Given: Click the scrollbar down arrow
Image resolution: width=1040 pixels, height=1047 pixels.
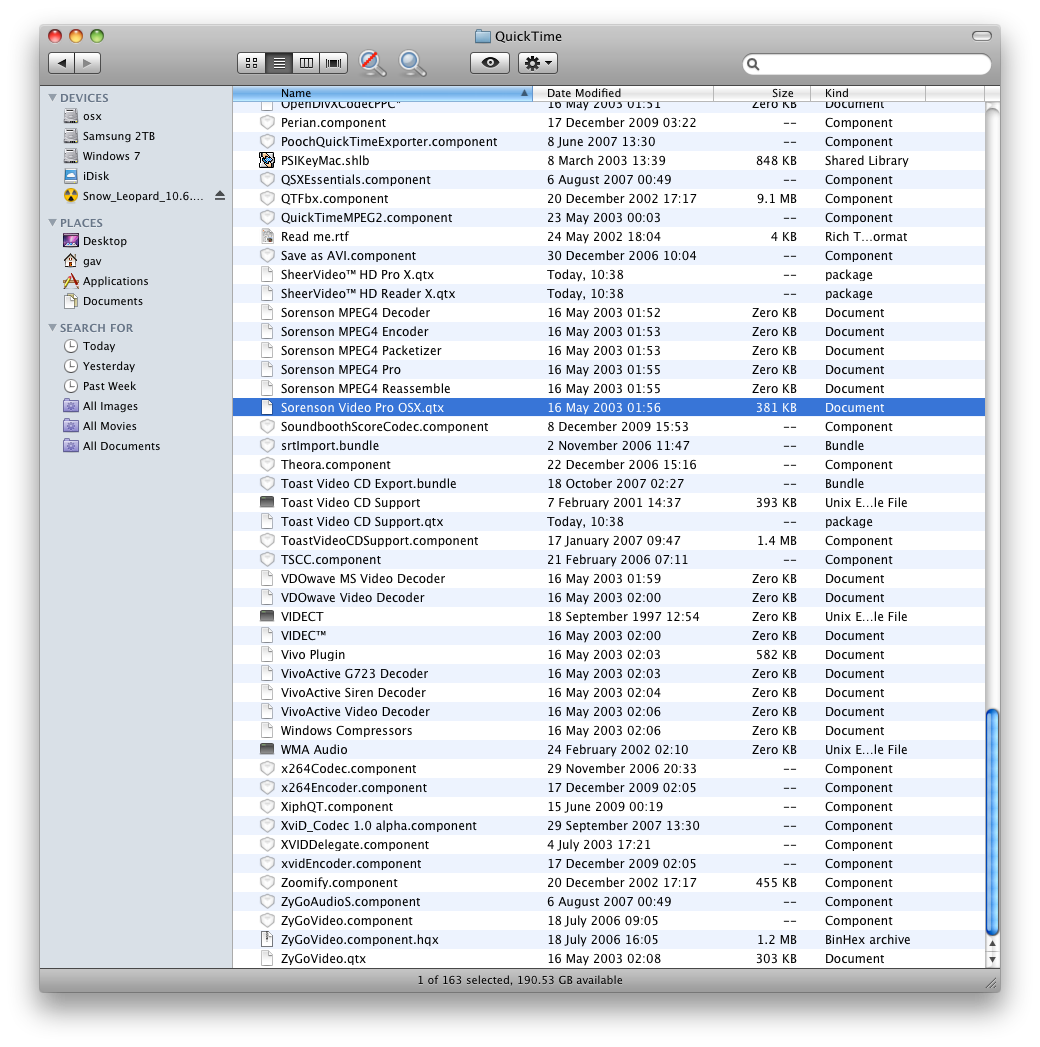Looking at the screenshot, I should point(992,959).
